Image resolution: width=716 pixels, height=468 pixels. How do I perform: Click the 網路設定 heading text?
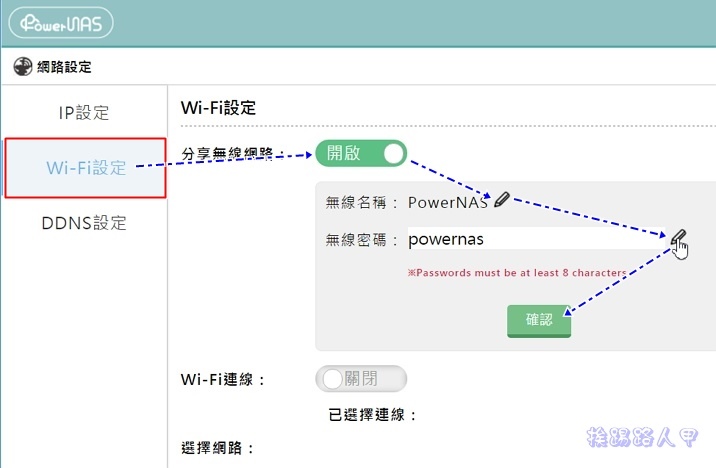(64, 67)
